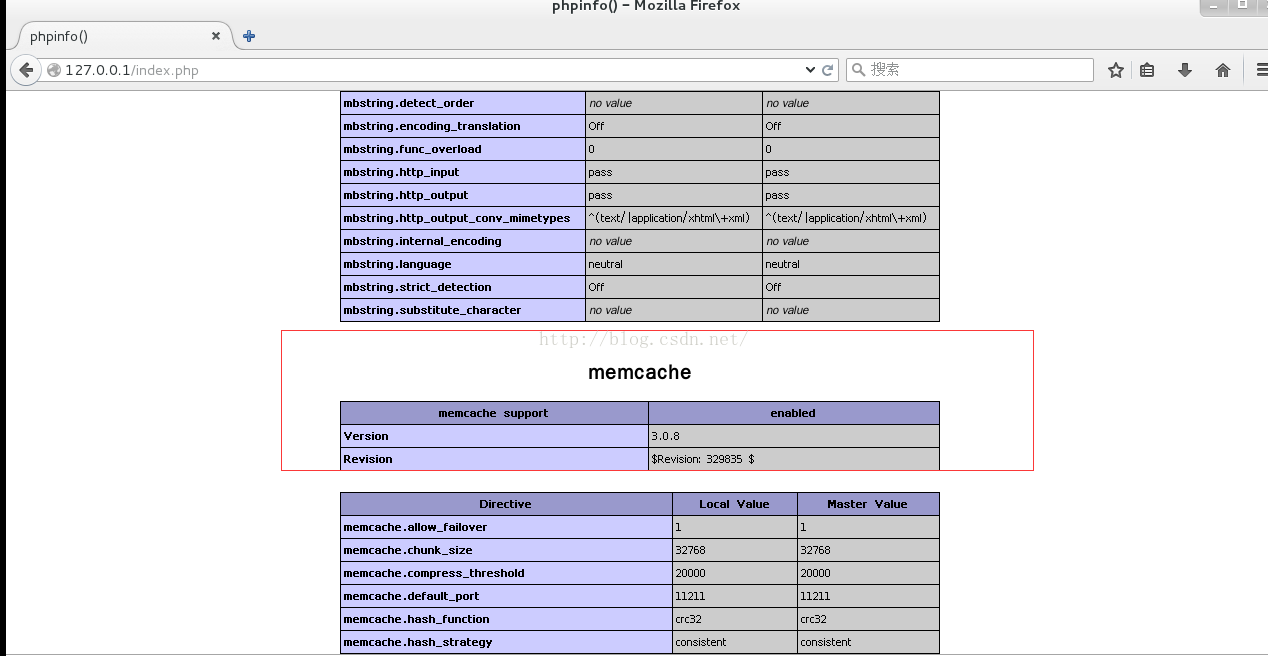1268x656 pixels.
Task: Go to the Firefox home page icon
Action: pyautogui.click(x=1223, y=70)
